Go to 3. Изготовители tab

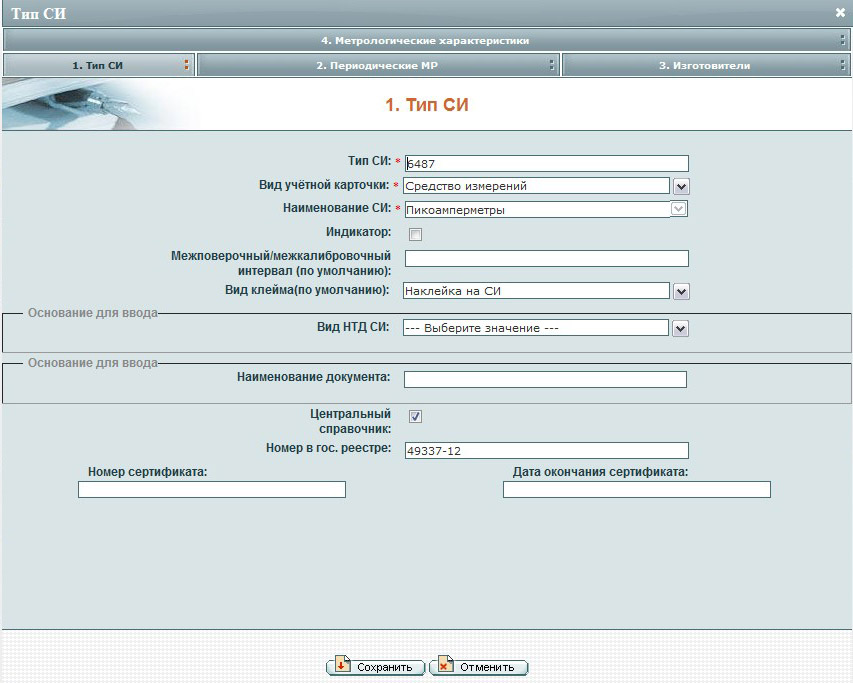[x=706, y=65]
